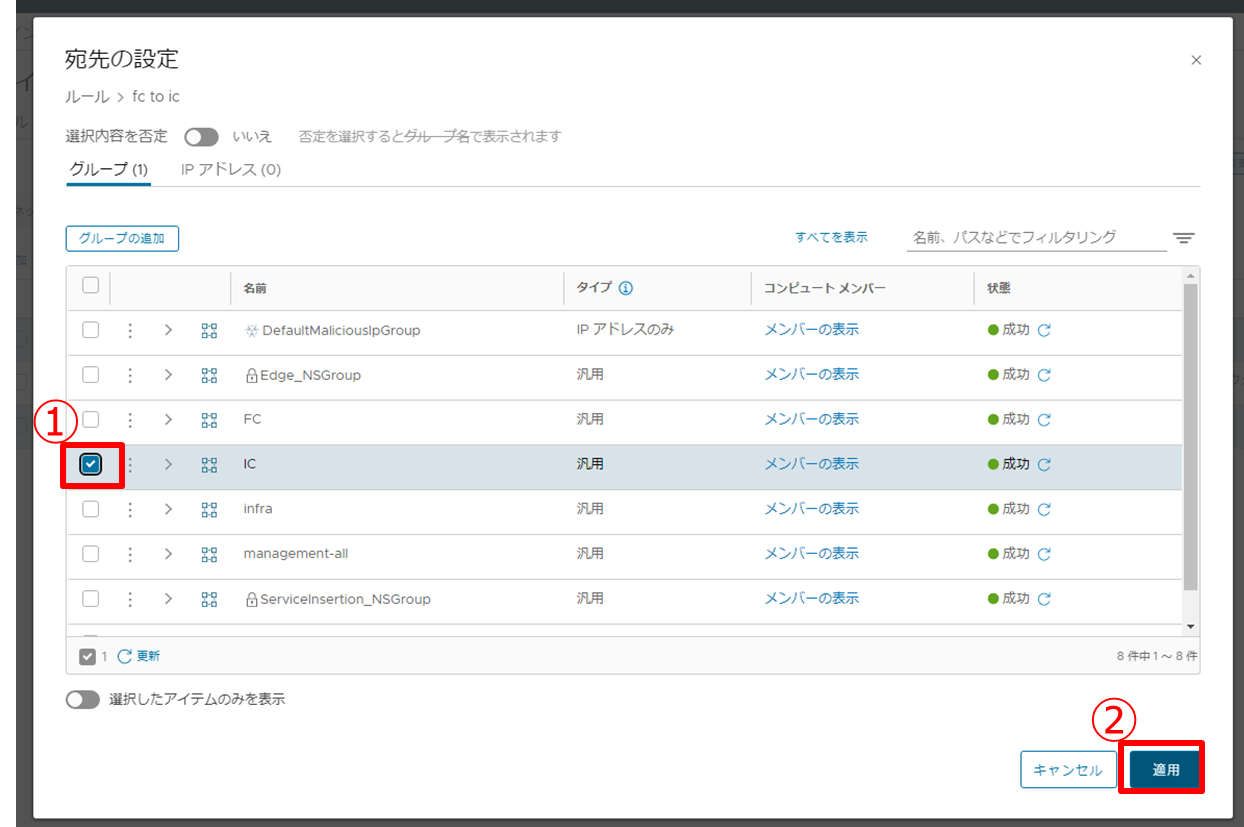The height and width of the screenshot is (827, 1244).
Task: Expand the ServiceInsertion_NSGroup row
Action: 168,599
